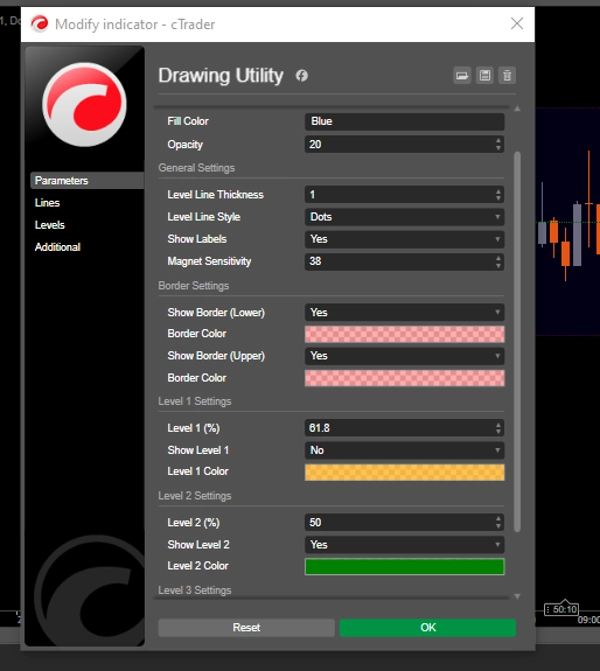Open the Levels tab
600x671 pixels.
coord(50,225)
